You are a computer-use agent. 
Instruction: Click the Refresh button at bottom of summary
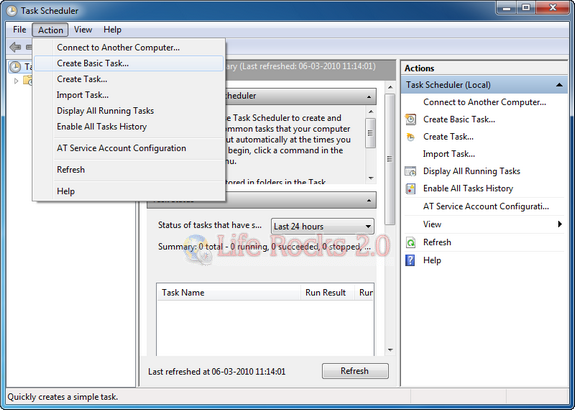tap(355, 371)
